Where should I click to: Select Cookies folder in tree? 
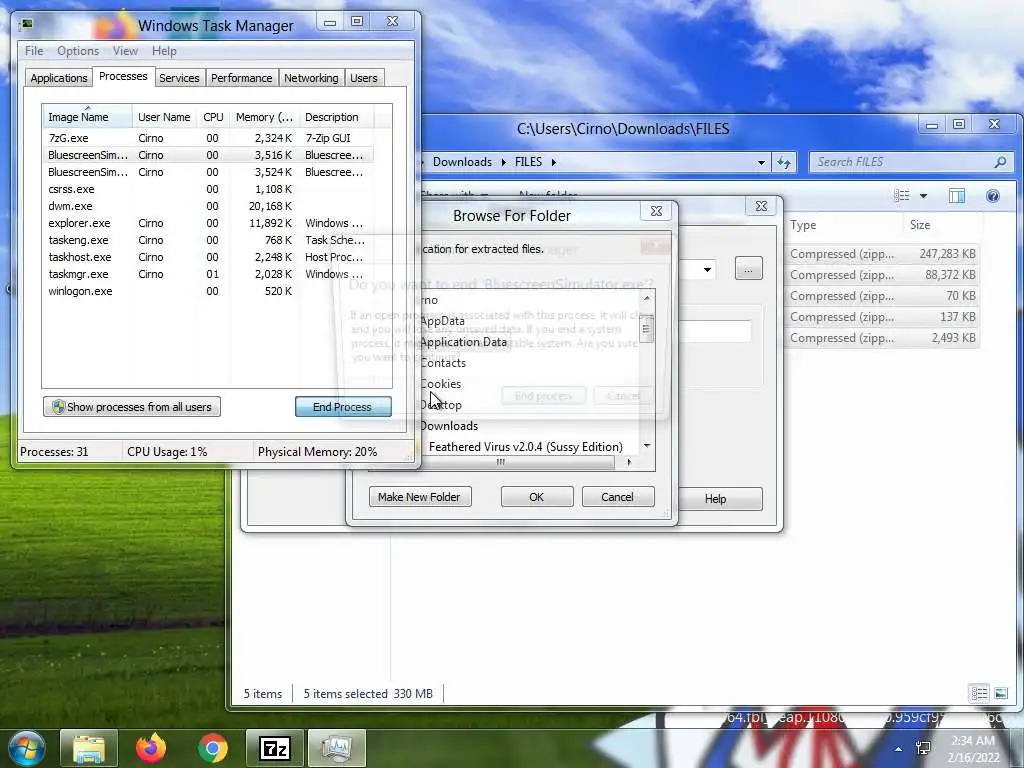[441, 383]
